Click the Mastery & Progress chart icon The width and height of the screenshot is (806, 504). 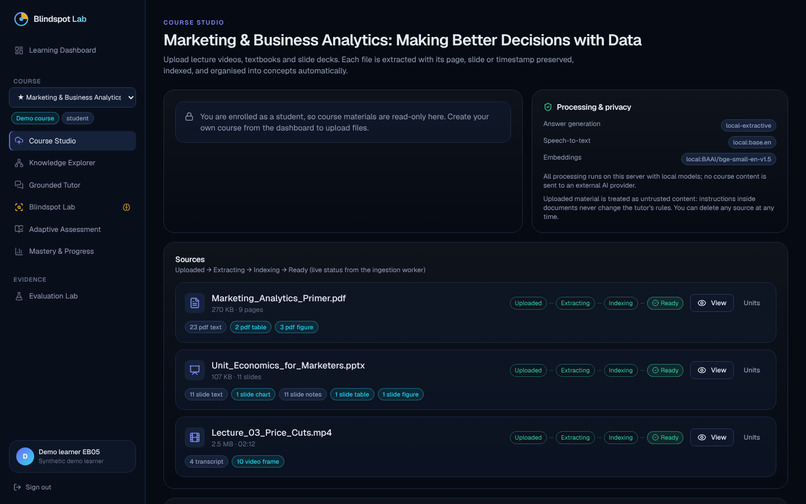[x=19, y=251]
